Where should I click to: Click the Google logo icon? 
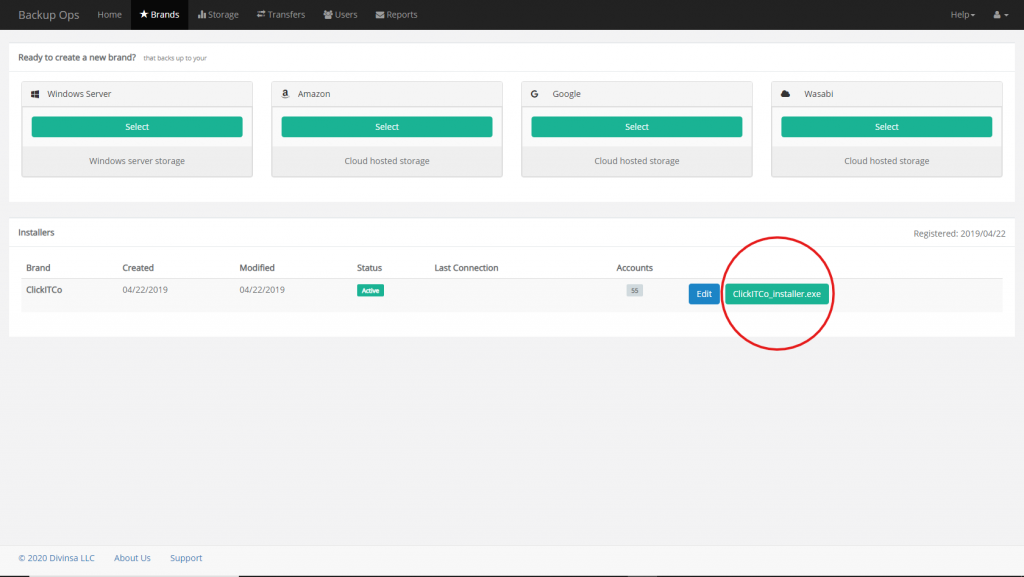tap(534, 94)
